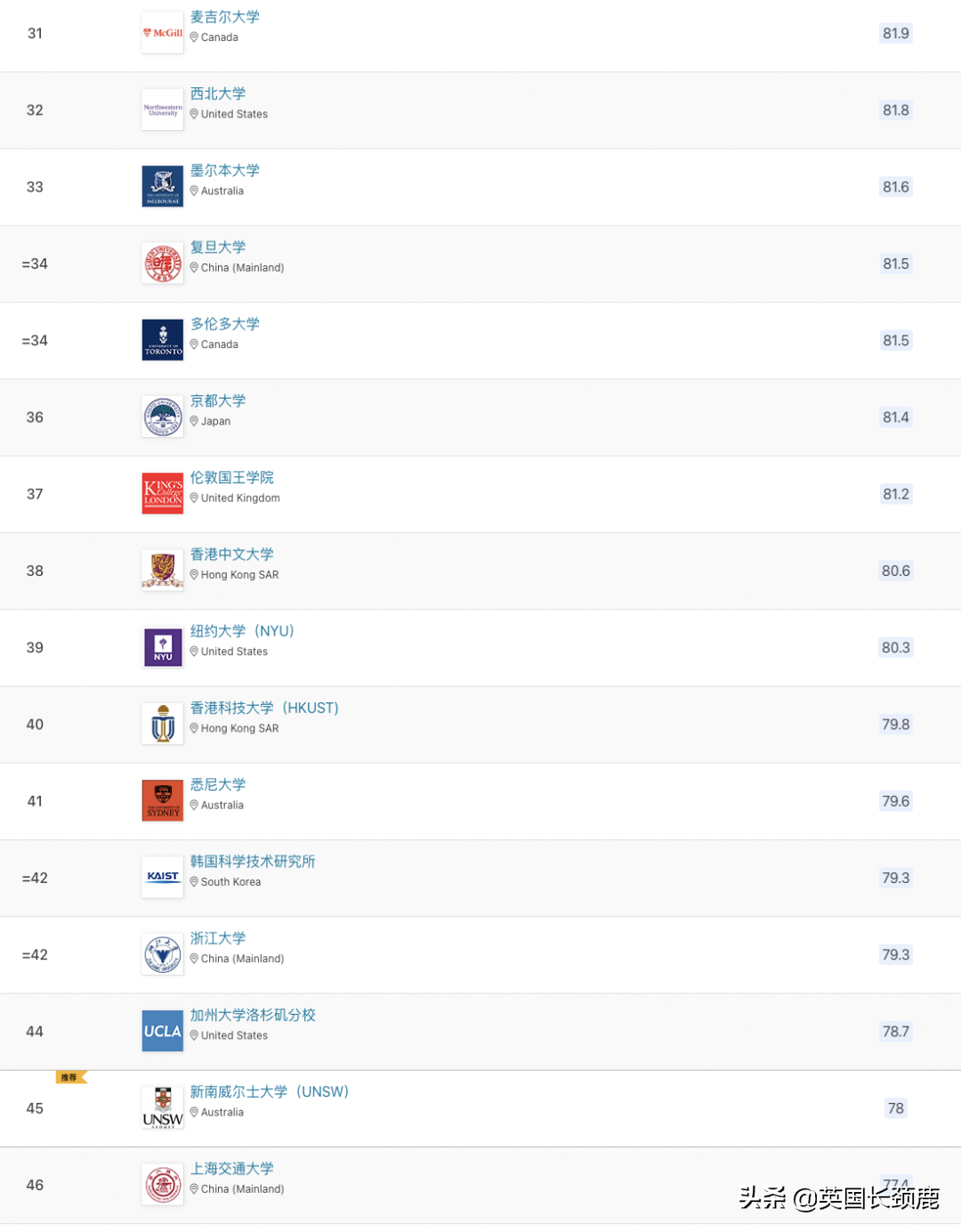Click the purple NYU torch logo
This screenshot has height=1232, width=961.
[163, 648]
